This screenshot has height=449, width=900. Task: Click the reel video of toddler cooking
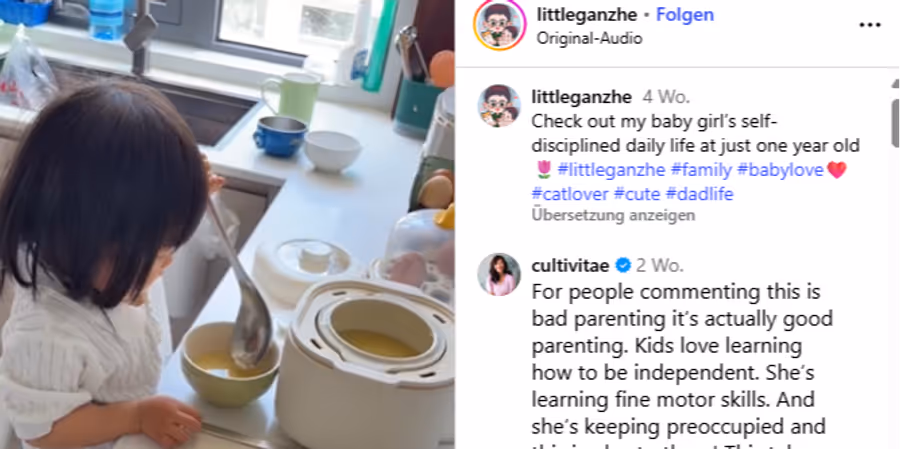coord(227,224)
